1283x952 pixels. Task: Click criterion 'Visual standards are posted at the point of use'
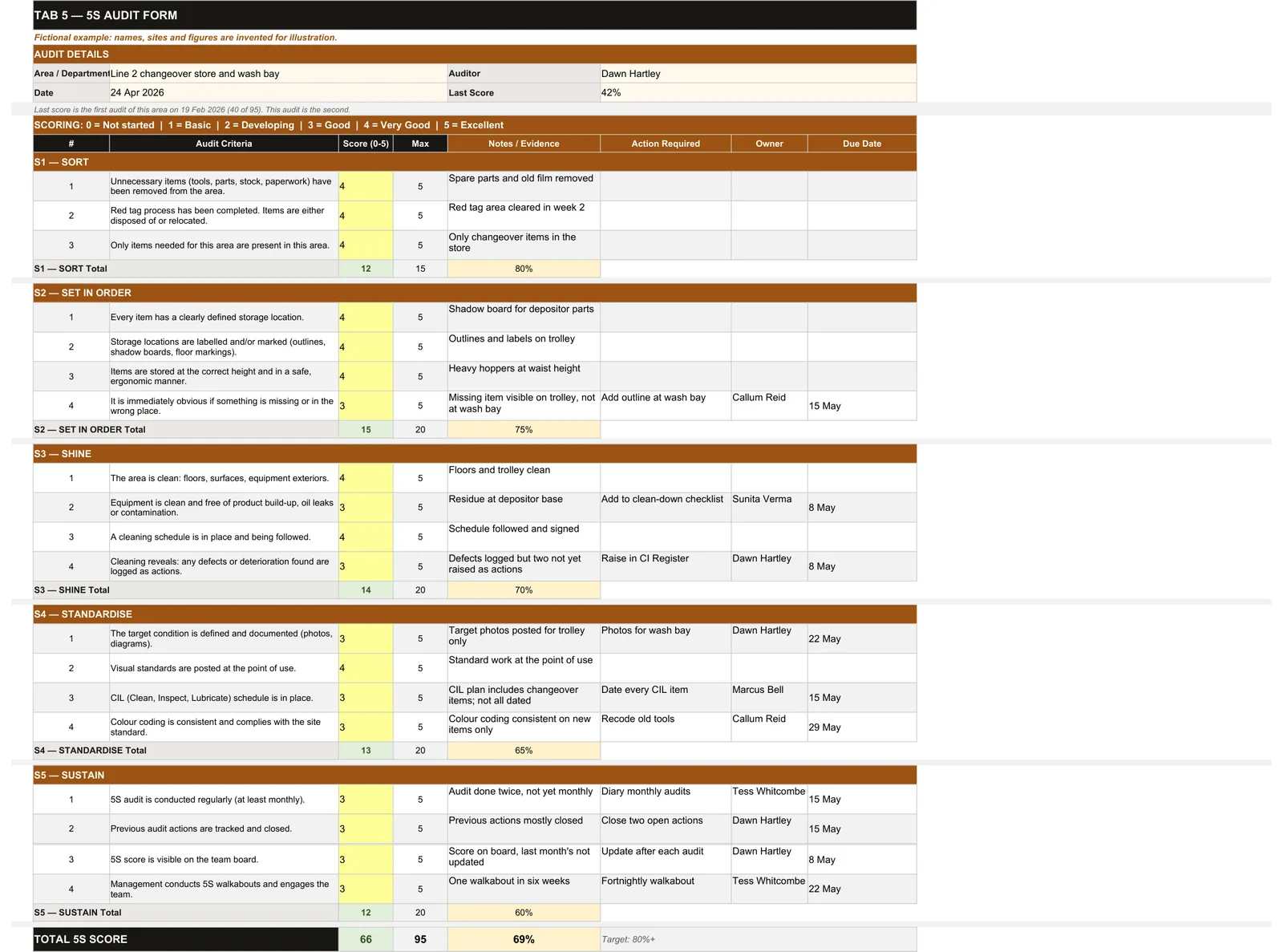pyautogui.click(x=224, y=668)
